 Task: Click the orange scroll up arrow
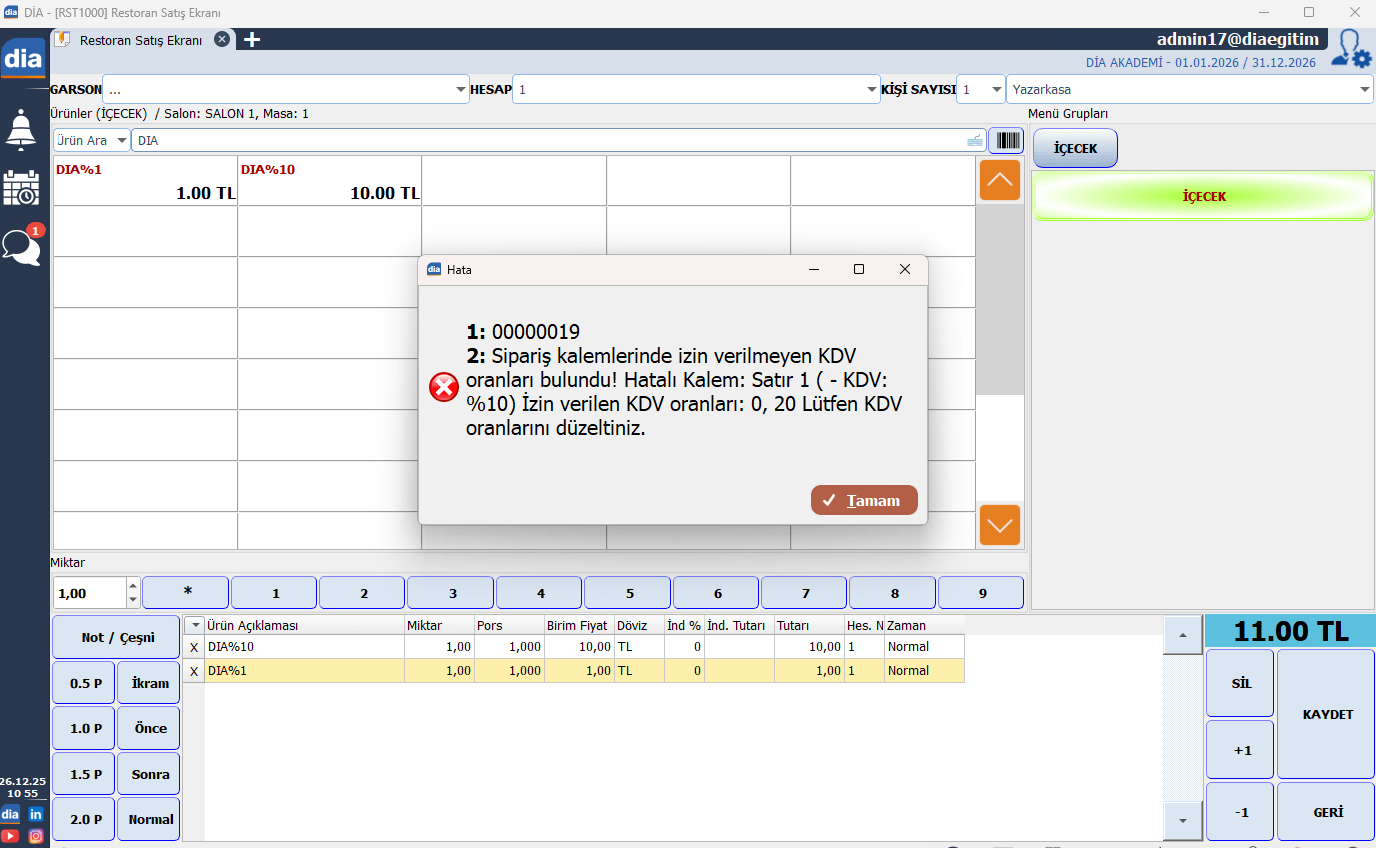[x=999, y=180]
